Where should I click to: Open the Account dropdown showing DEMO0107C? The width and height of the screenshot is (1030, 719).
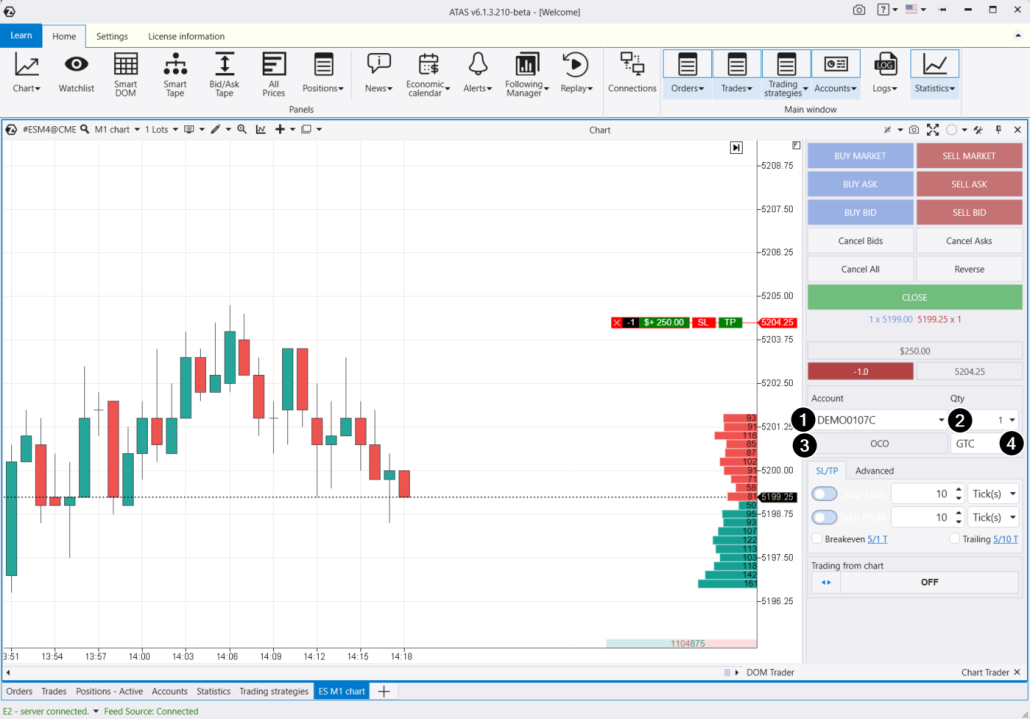click(879, 419)
